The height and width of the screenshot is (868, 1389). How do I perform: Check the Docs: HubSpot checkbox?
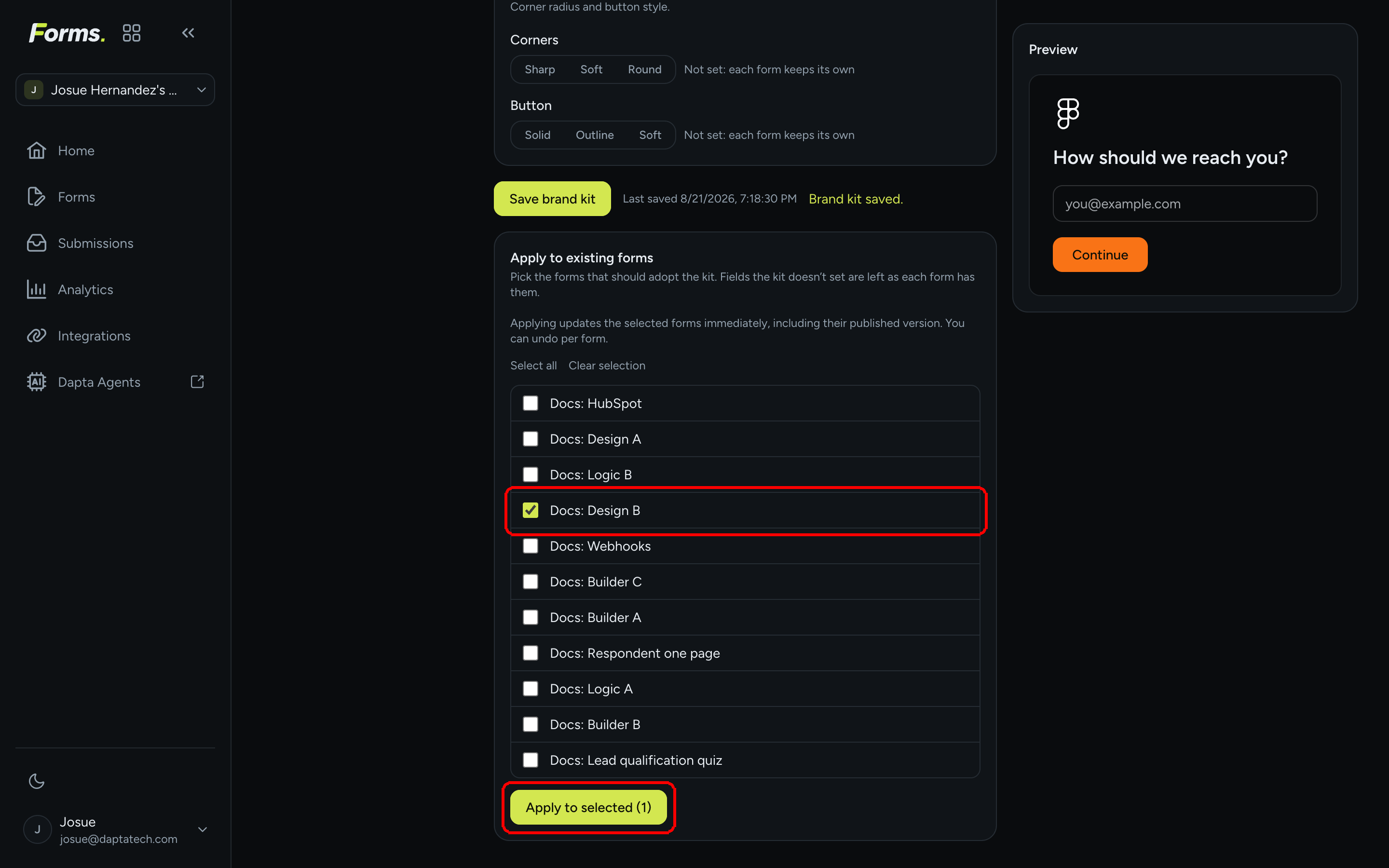(x=531, y=403)
